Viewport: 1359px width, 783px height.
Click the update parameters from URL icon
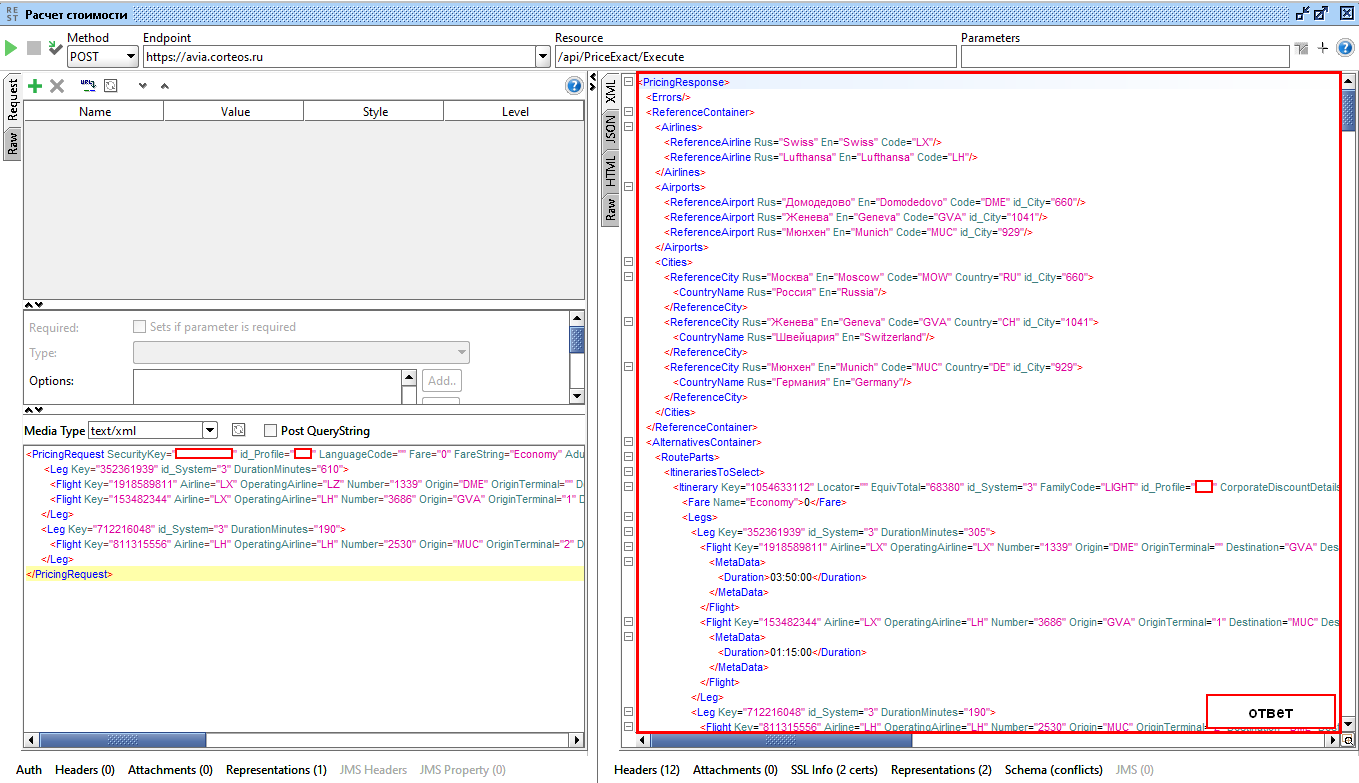pos(88,86)
